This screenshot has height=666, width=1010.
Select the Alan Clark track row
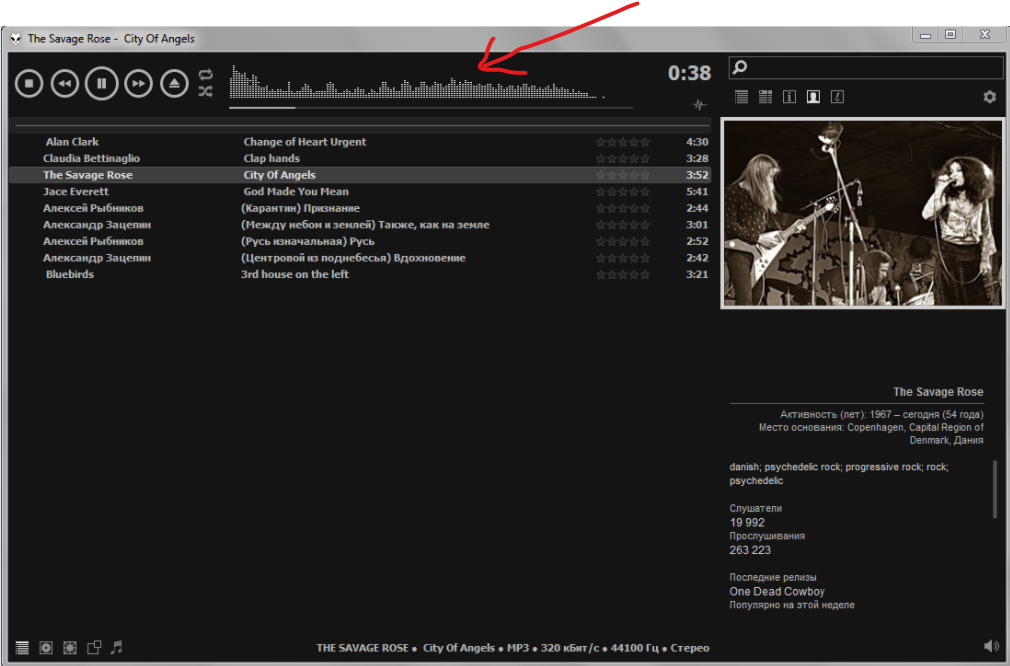pyautogui.click(x=360, y=142)
